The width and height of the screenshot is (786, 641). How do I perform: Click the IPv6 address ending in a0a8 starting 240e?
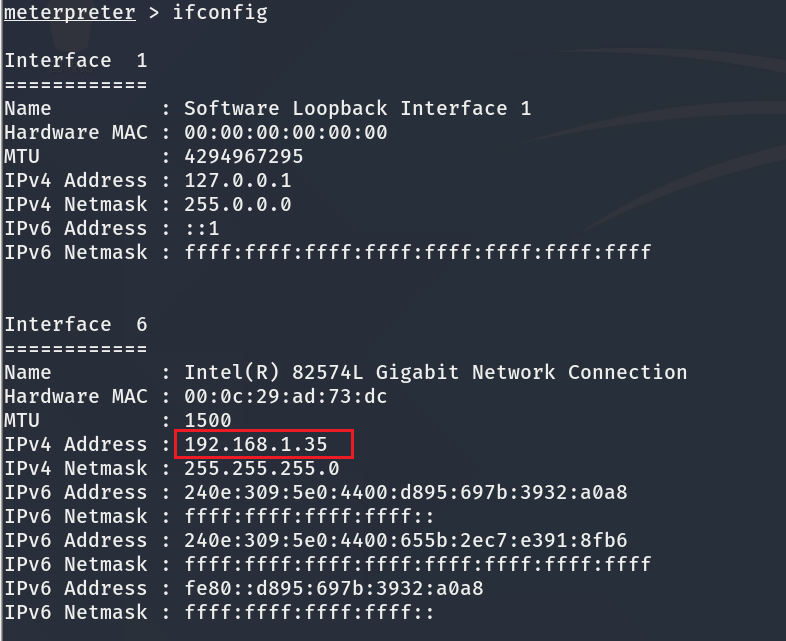click(x=405, y=492)
